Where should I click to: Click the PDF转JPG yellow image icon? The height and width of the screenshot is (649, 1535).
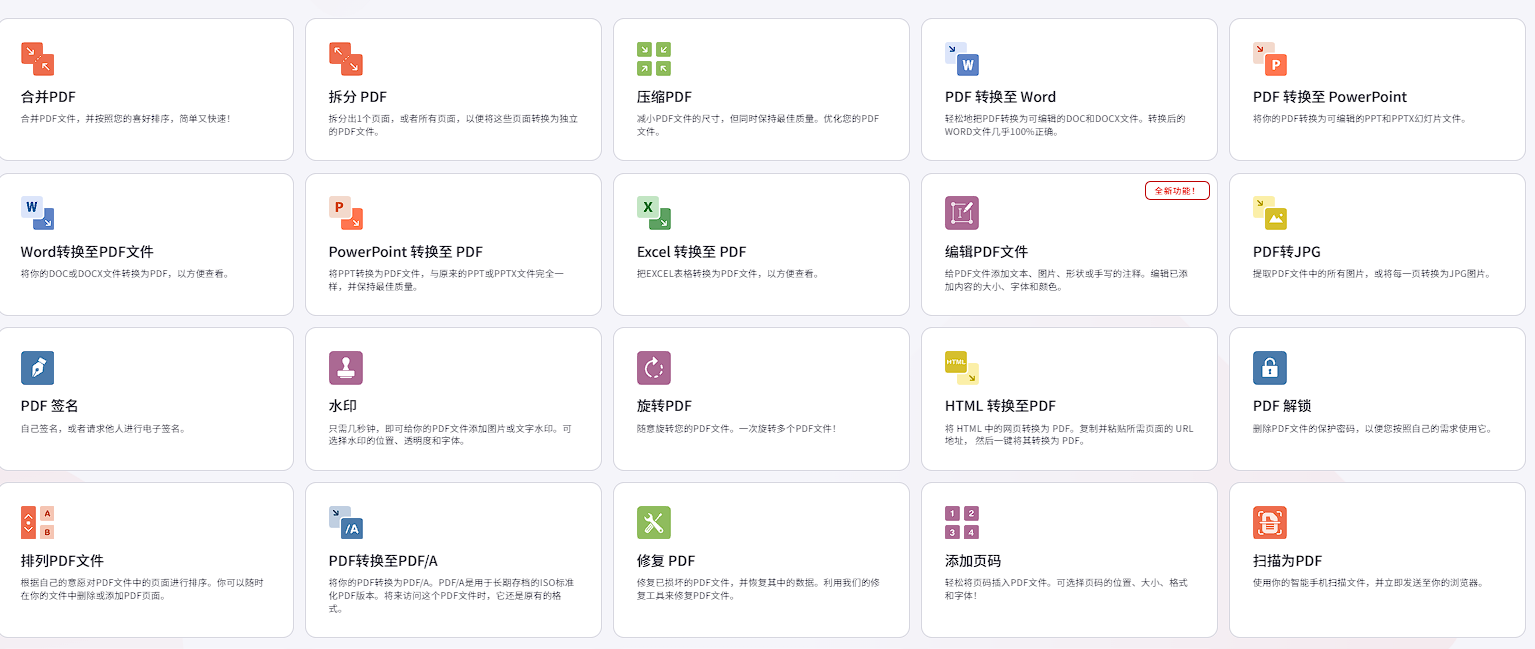[1269, 213]
